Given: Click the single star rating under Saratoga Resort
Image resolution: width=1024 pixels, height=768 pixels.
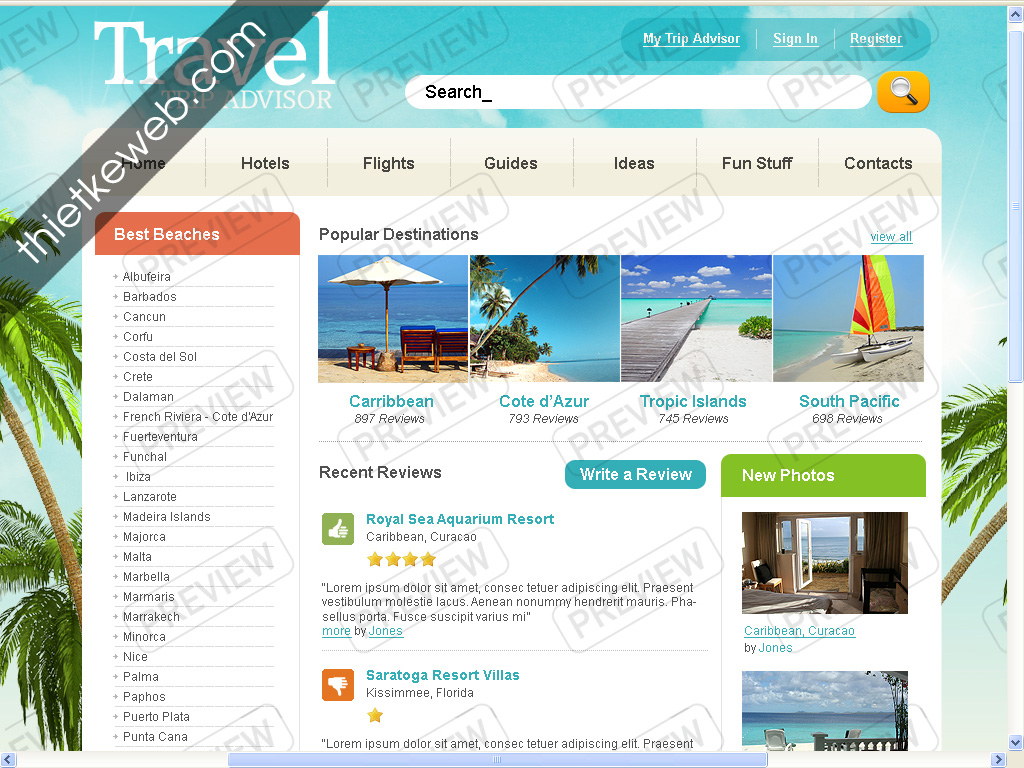Looking at the screenshot, I should 375,715.
